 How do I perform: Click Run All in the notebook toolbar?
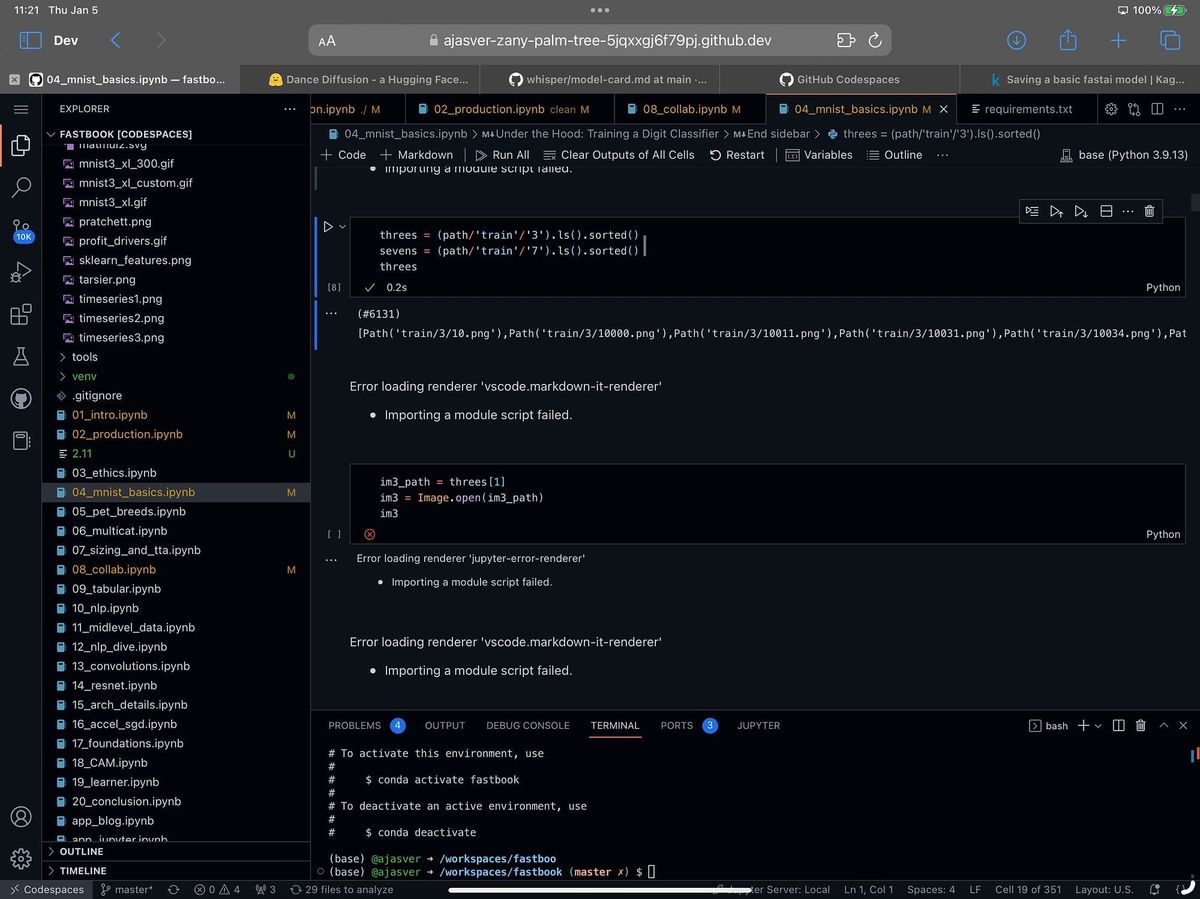503,155
